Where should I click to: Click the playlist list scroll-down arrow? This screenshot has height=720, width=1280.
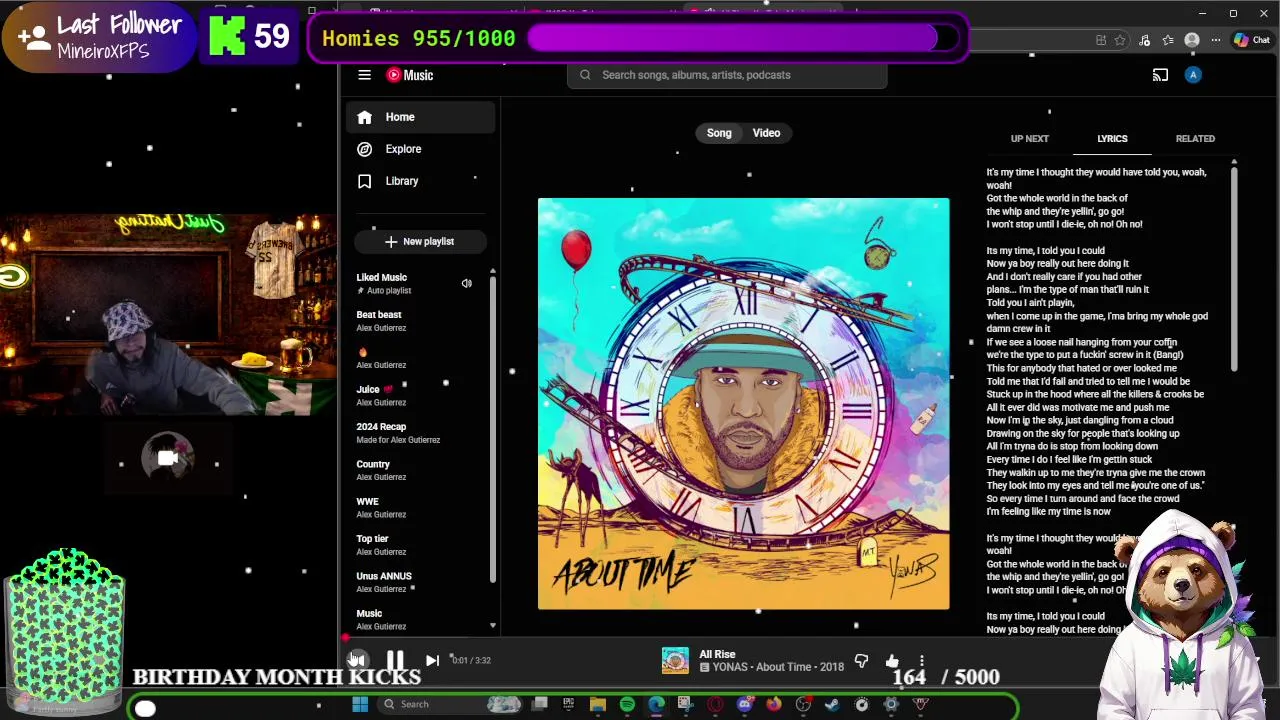[492, 625]
